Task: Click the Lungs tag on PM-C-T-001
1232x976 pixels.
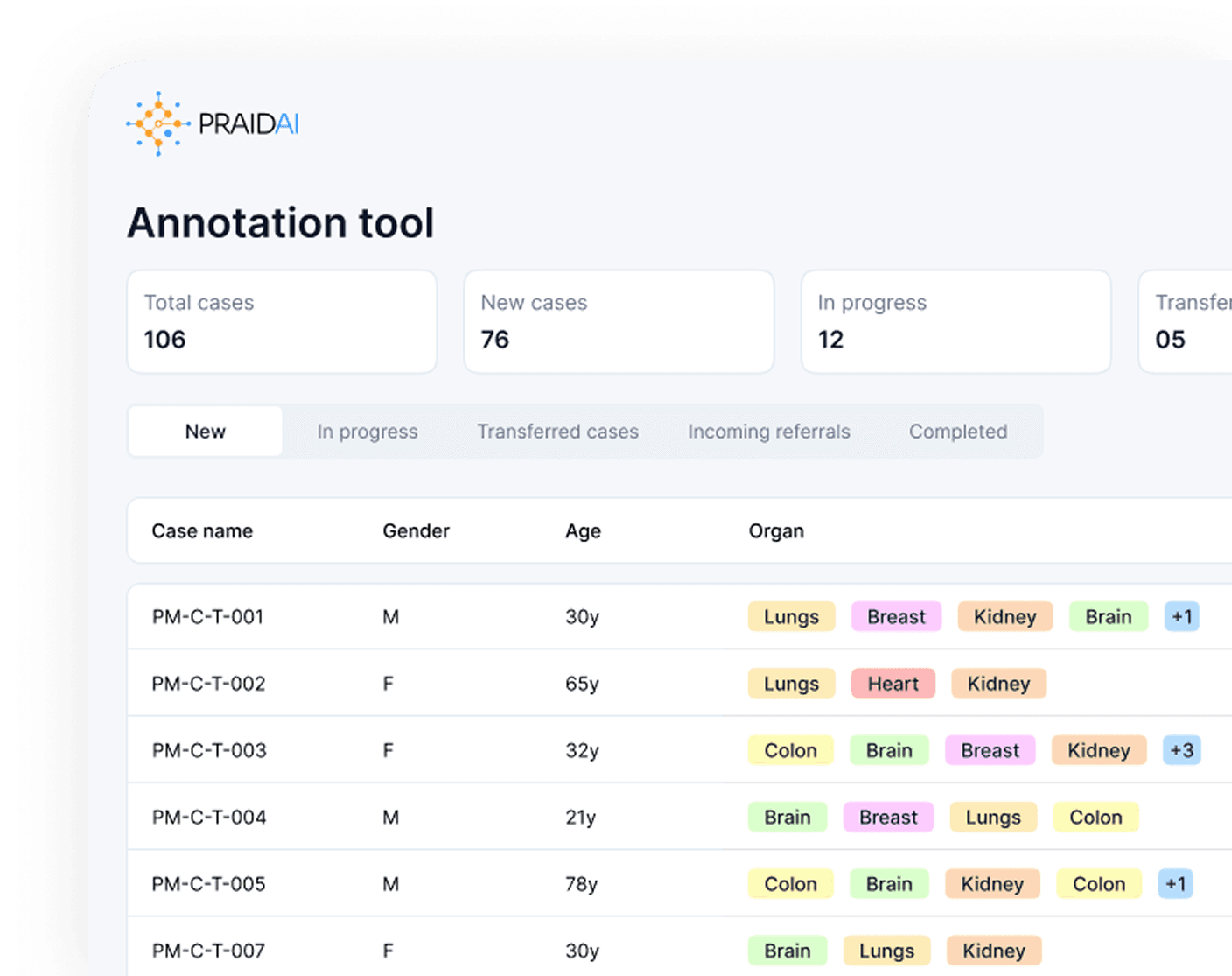Action: click(x=791, y=617)
